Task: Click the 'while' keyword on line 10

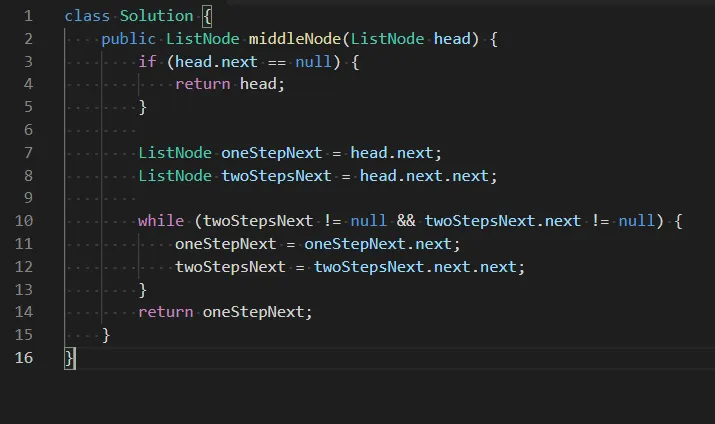Action: point(161,221)
